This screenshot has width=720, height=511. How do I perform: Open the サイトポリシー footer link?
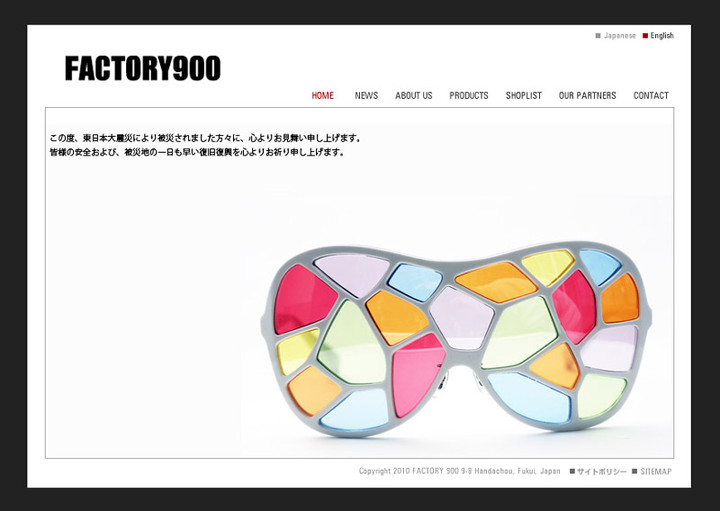click(601, 471)
